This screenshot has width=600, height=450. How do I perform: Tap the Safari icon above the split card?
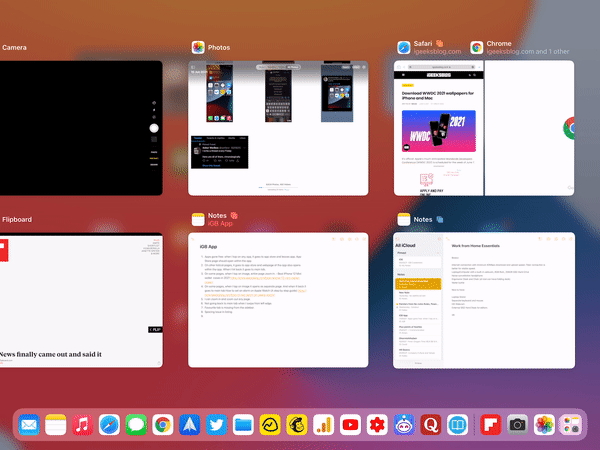click(404, 47)
